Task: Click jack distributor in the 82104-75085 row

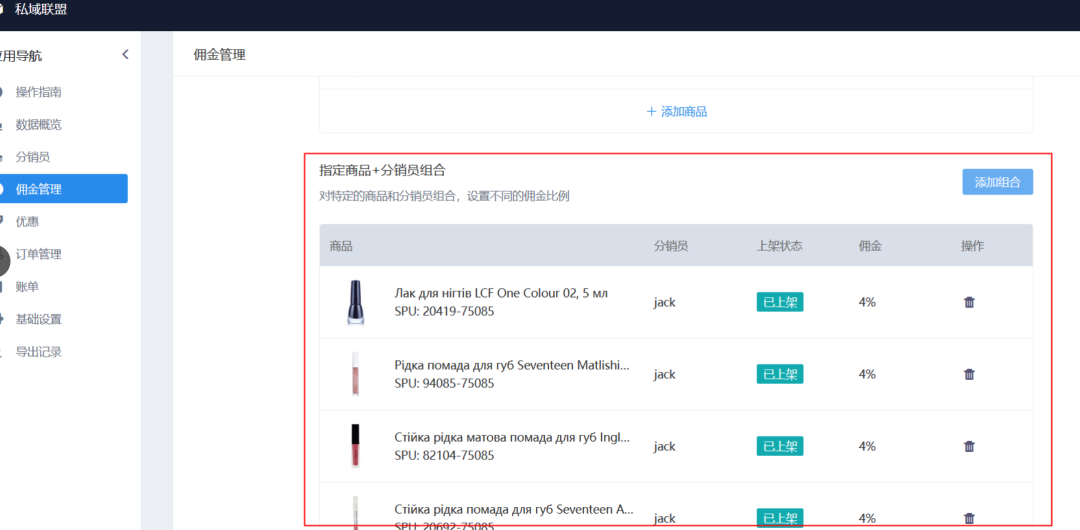Action: [665, 447]
